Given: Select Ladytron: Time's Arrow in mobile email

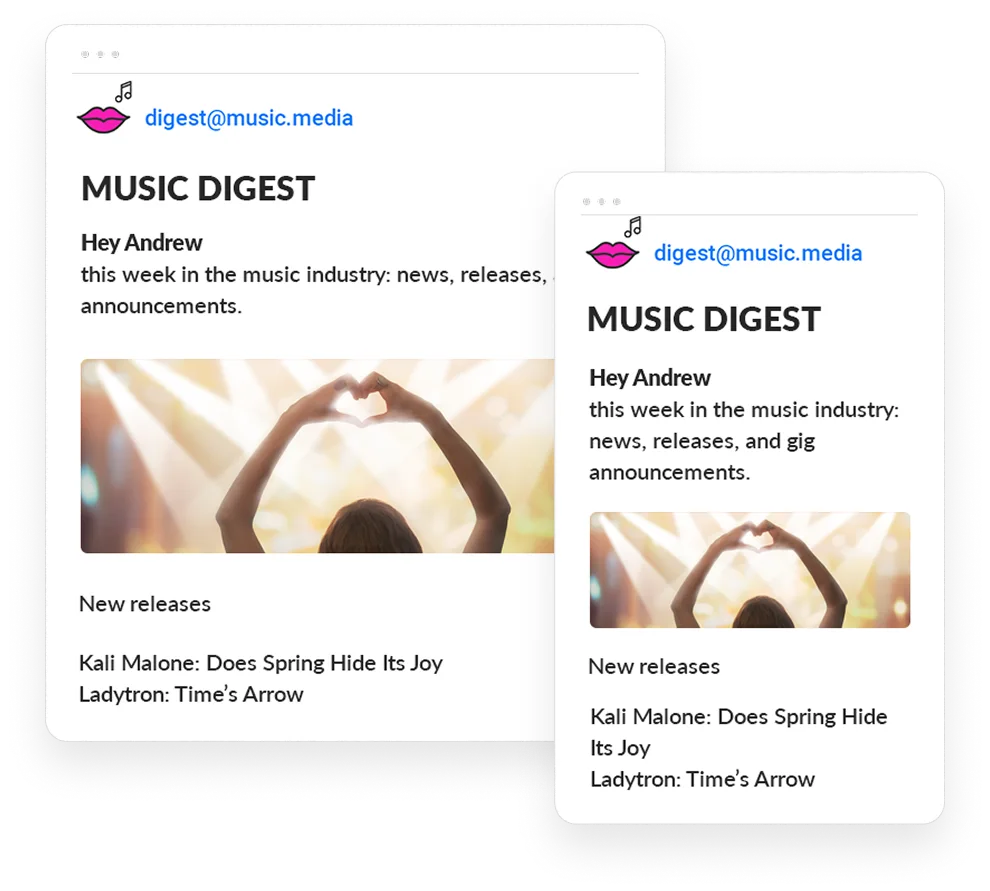Looking at the screenshot, I should 703,779.
